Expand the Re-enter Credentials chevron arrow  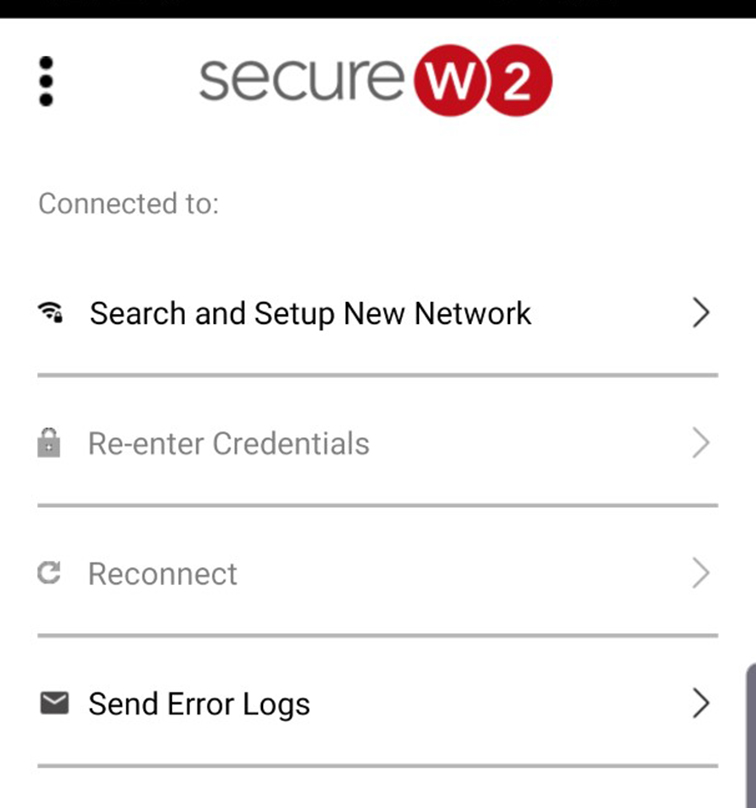pyautogui.click(x=700, y=443)
